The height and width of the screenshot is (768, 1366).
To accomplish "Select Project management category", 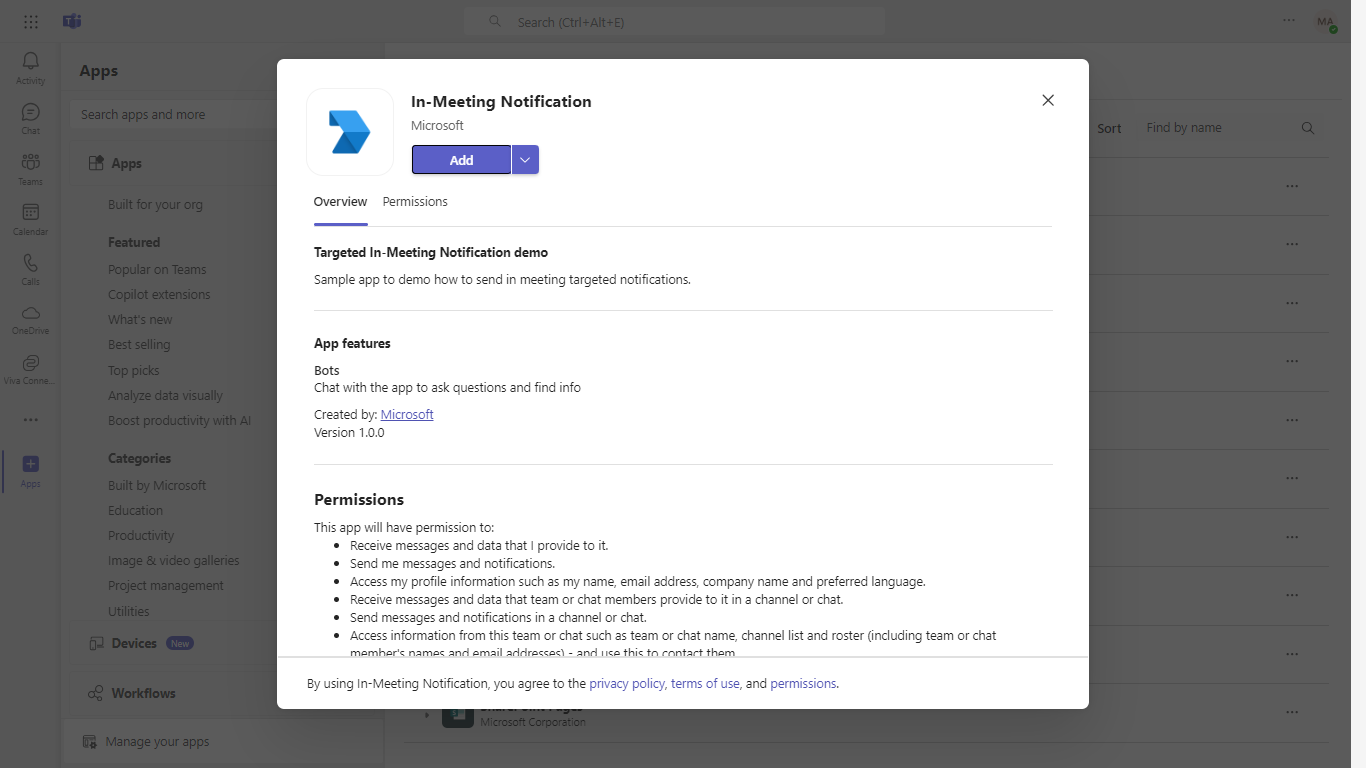I will coord(166,586).
